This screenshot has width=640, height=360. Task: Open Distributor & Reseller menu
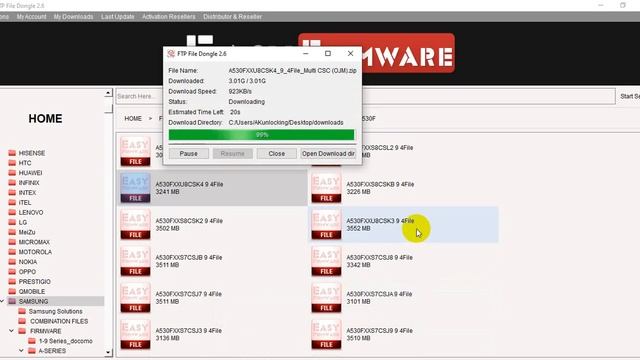(233, 17)
